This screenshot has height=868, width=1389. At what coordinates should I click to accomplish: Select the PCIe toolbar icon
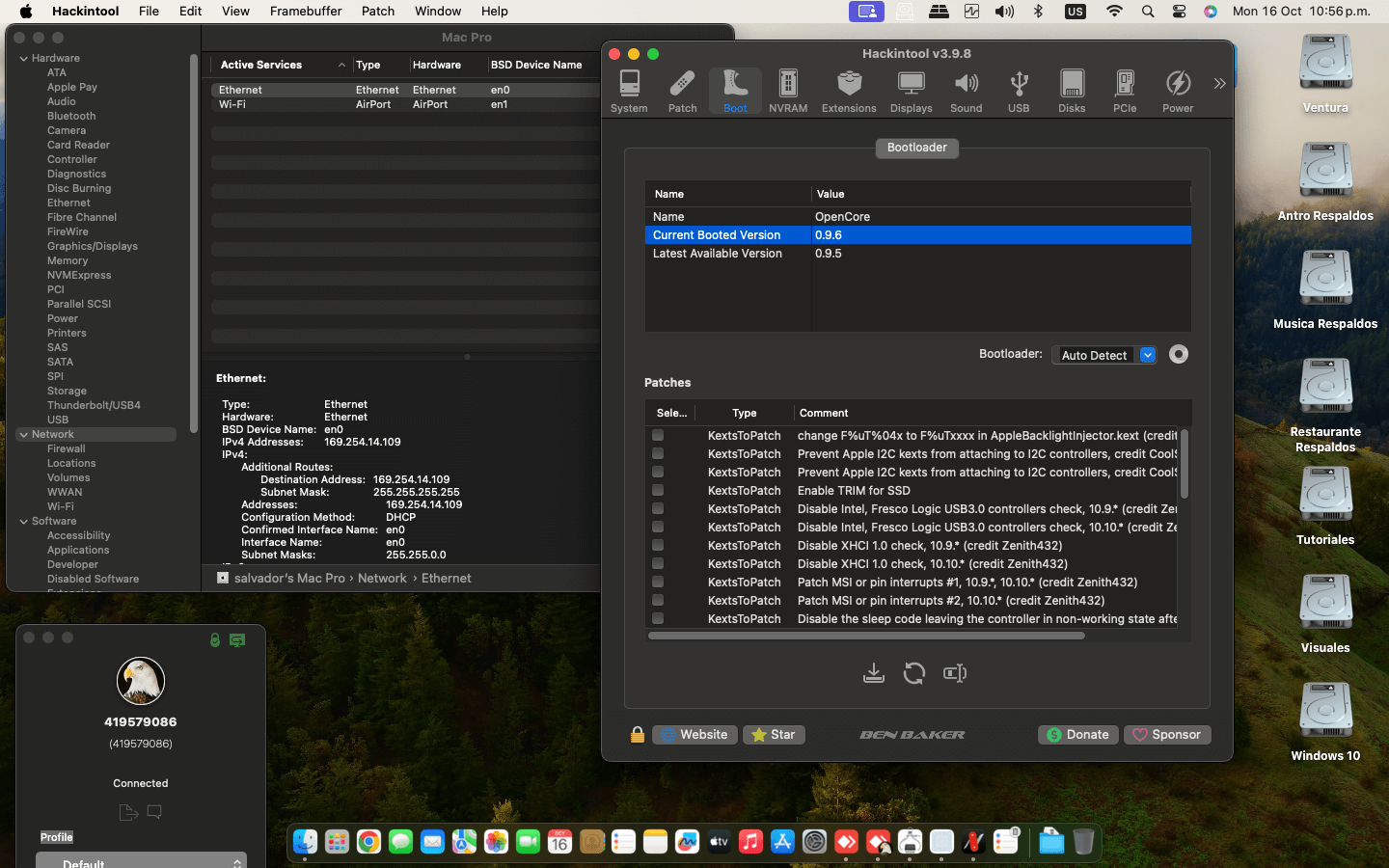pos(1124,92)
